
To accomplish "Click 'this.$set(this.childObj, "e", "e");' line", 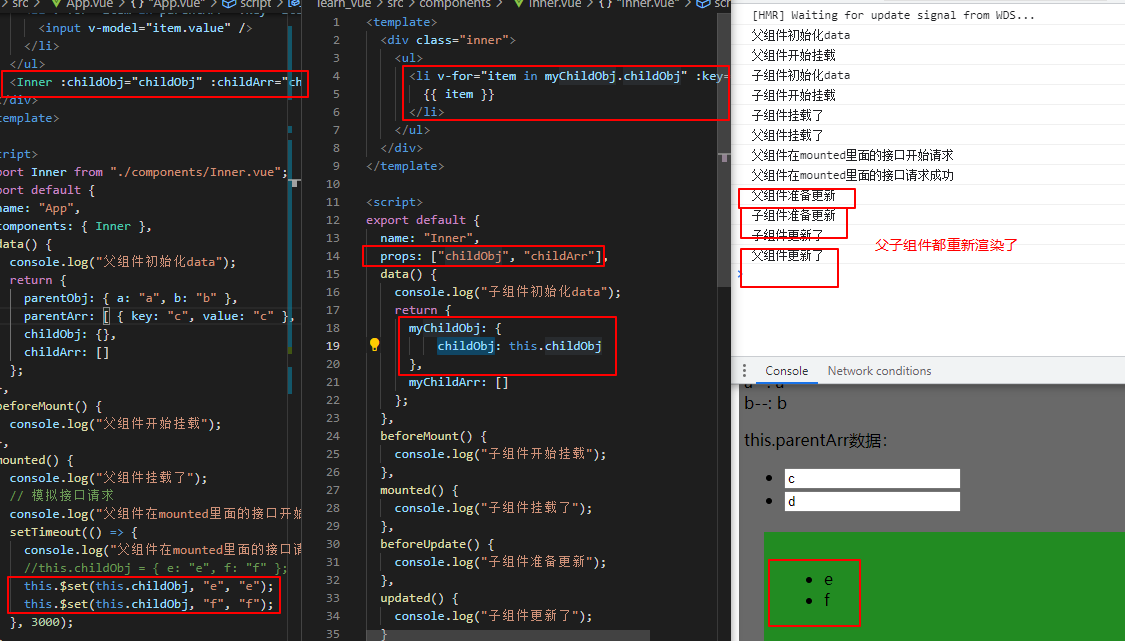I will click(149, 586).
